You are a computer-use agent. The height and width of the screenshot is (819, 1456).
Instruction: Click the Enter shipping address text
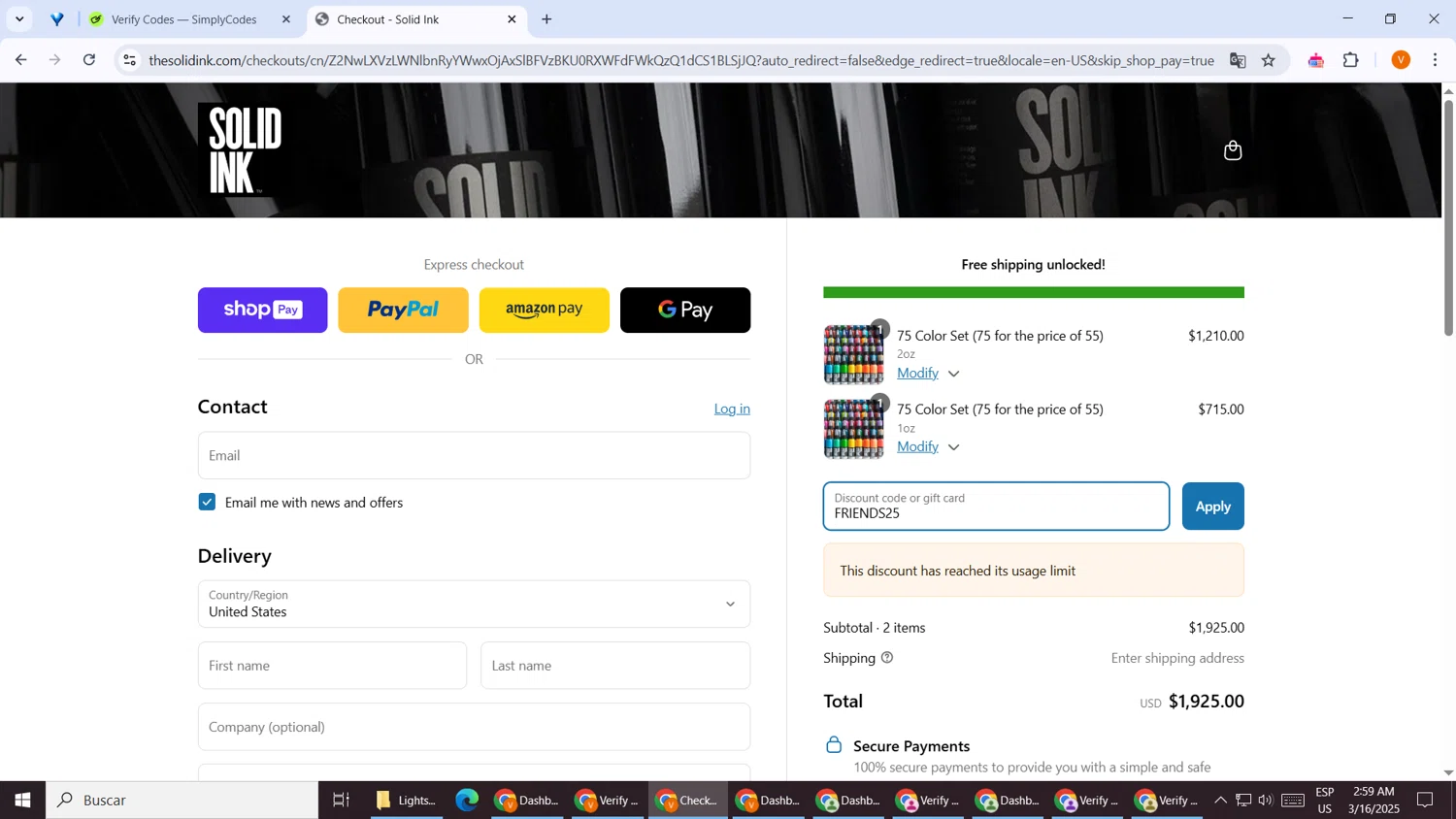pyautogui.click(x=1177, y=658)
